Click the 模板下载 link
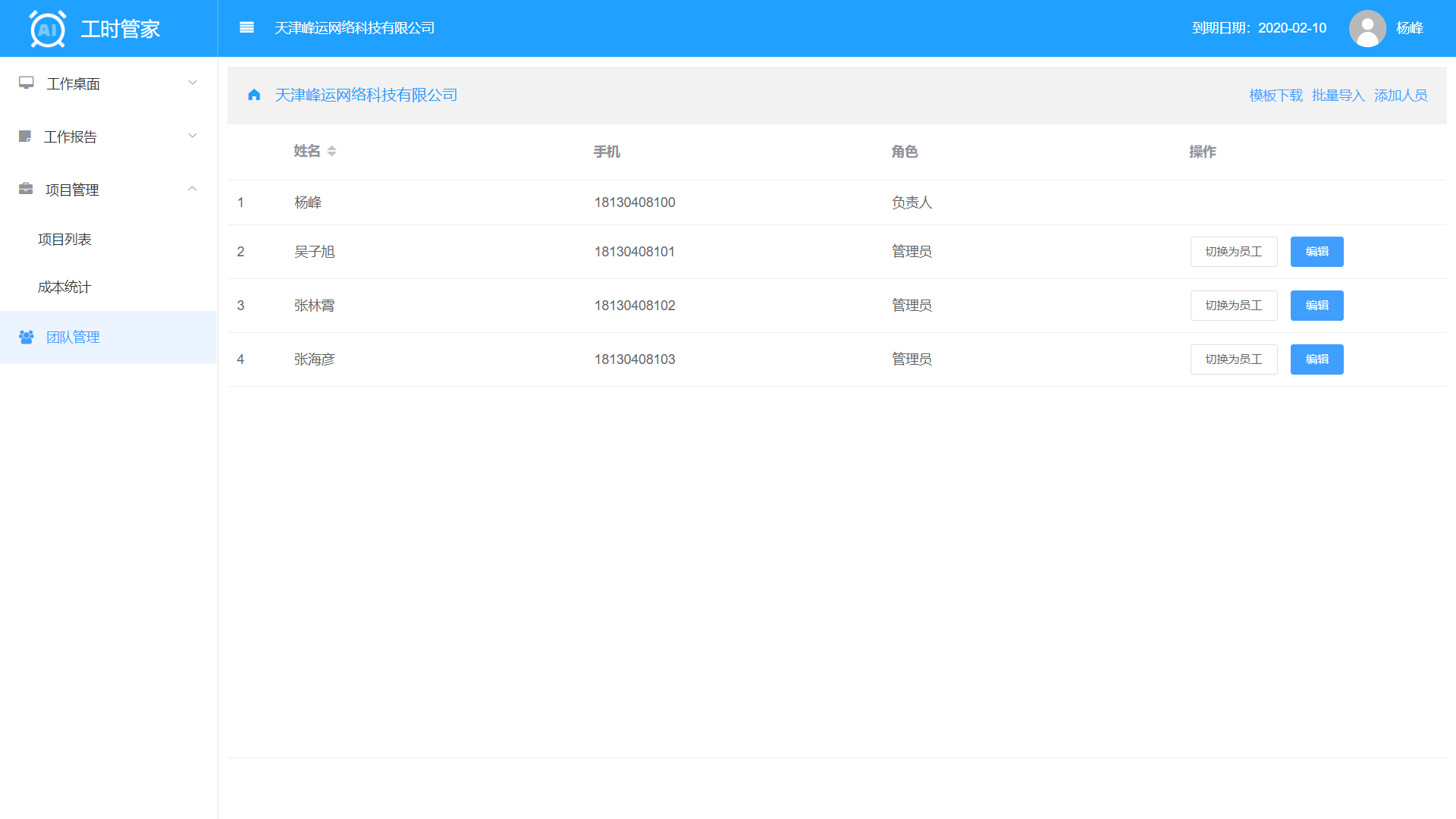The image size is (1456, 819). pos(1276,96)
